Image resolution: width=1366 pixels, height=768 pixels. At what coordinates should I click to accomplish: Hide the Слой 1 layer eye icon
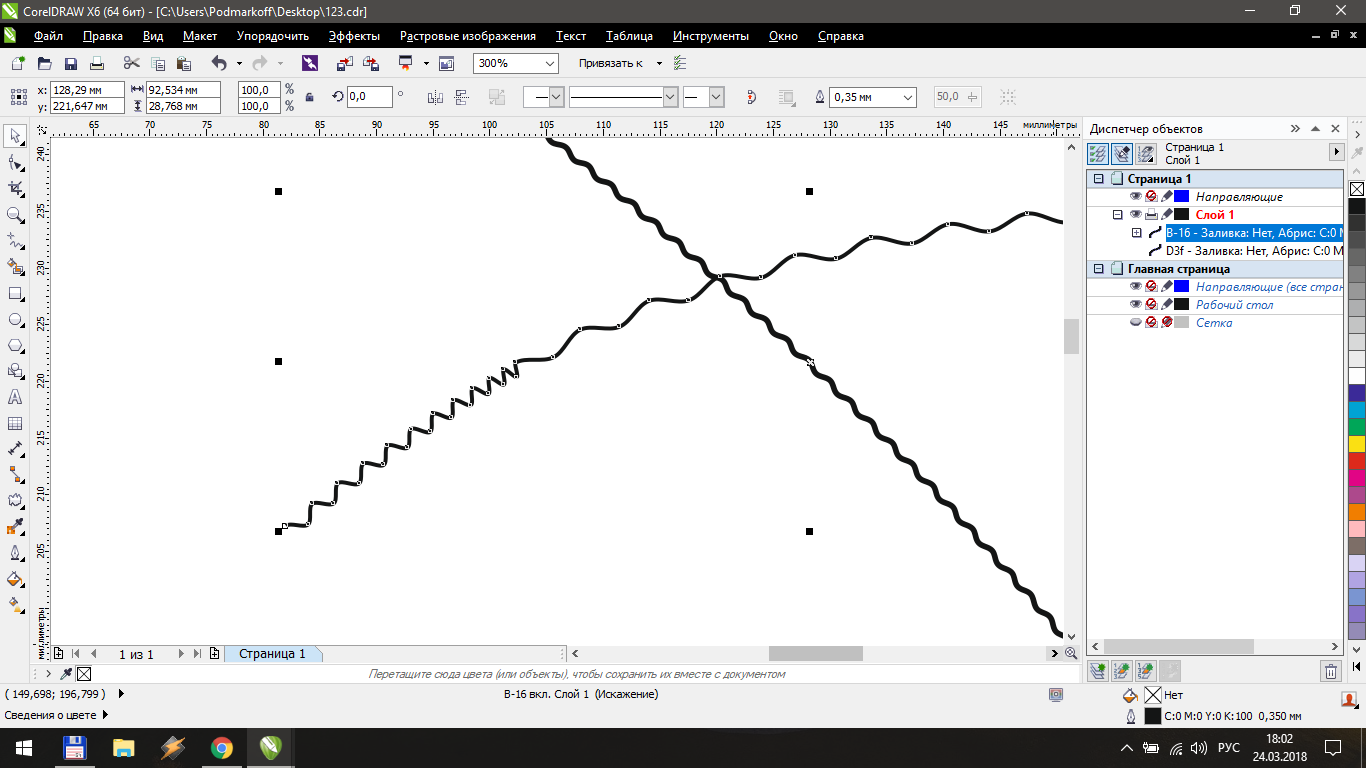(1135, 215)
